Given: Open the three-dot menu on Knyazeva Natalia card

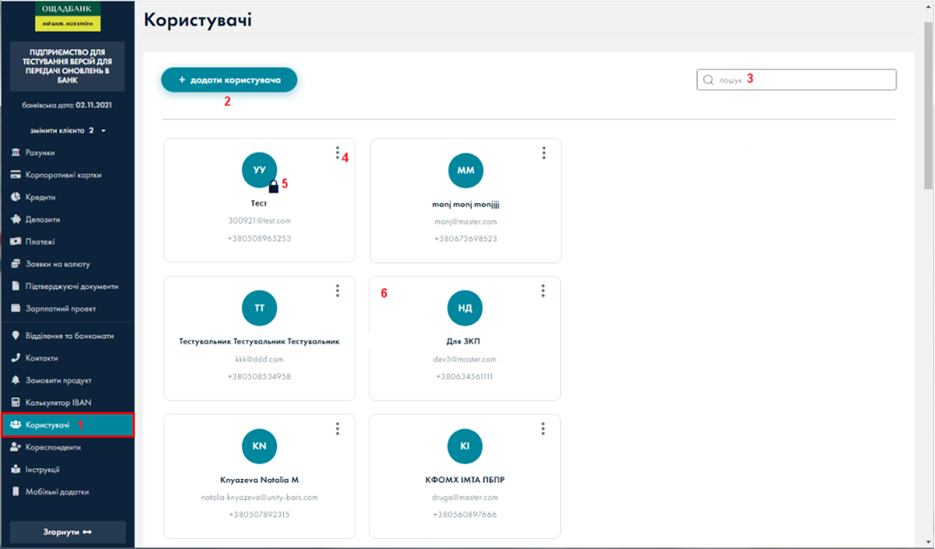Looking at the screenshot, I should click(338, 429).
